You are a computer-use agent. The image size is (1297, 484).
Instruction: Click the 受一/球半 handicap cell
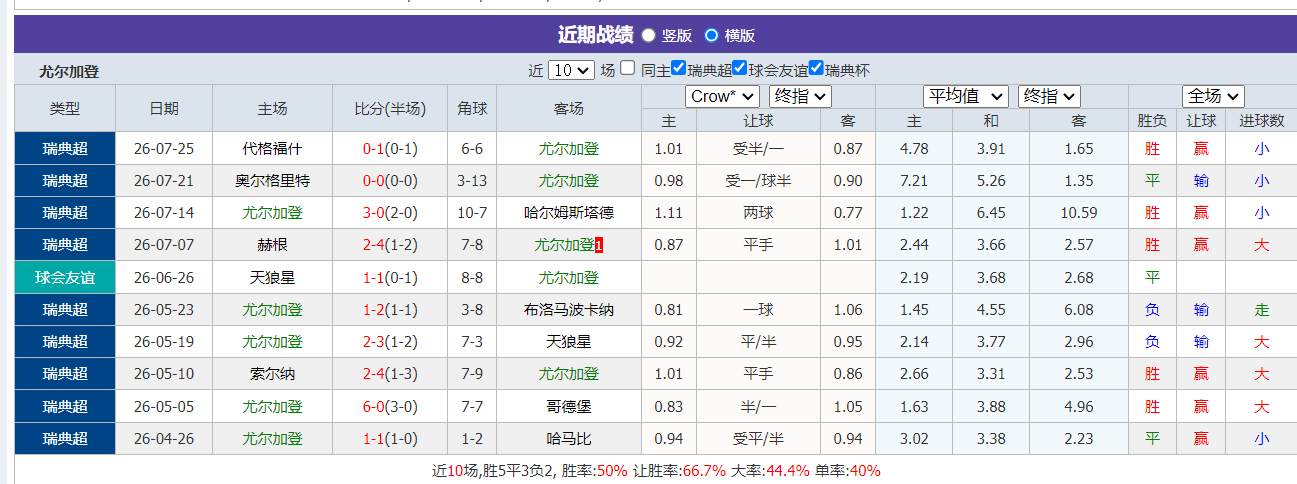click(759, 180)
